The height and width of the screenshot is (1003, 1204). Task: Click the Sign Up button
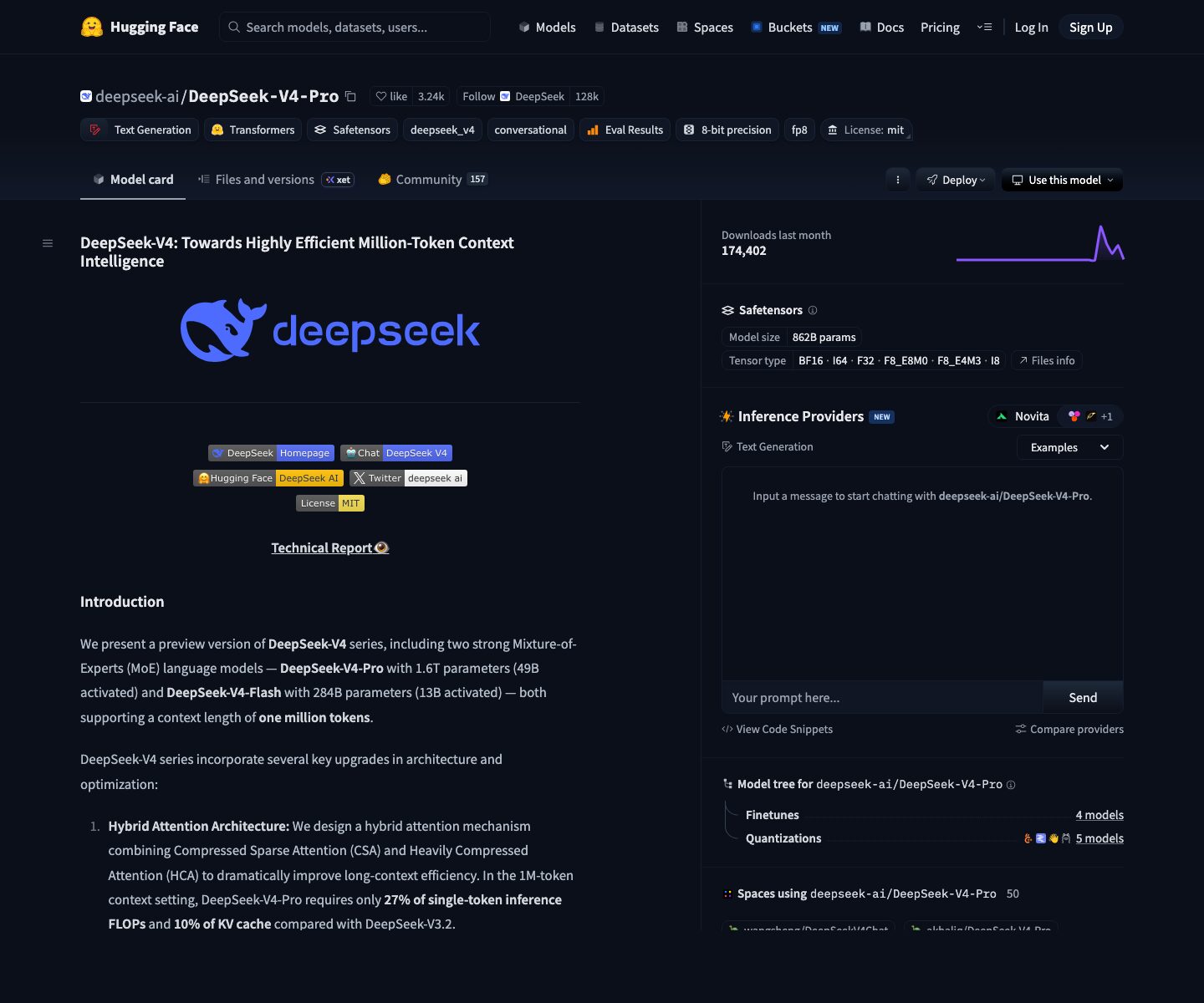click(1090, 28)
